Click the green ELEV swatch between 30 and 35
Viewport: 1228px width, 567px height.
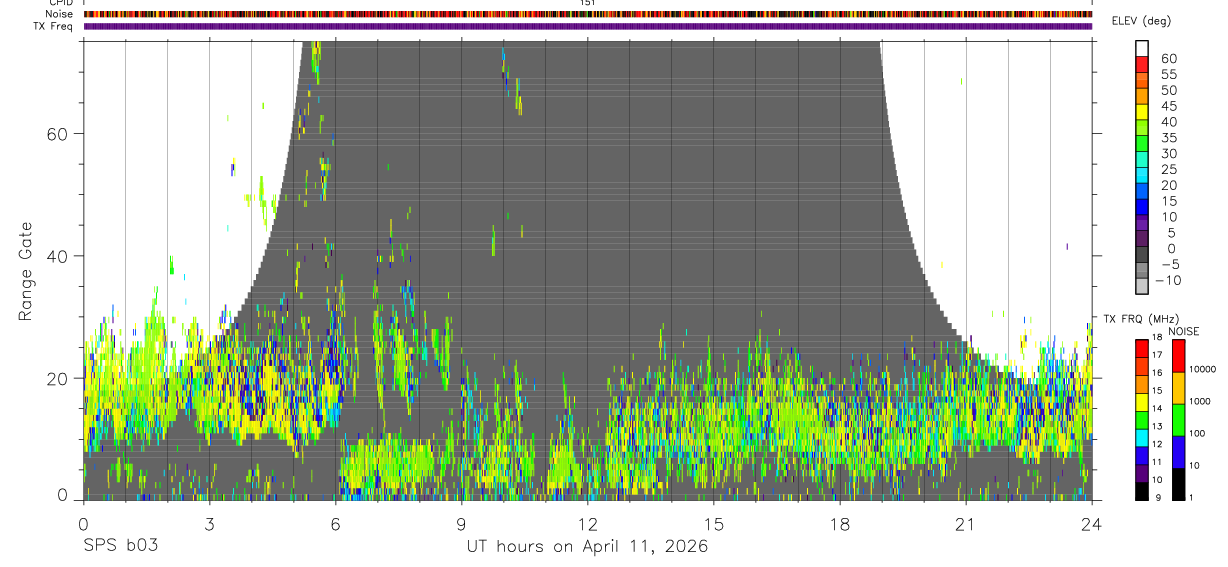pyautogui.click(x=1141, y=144)
